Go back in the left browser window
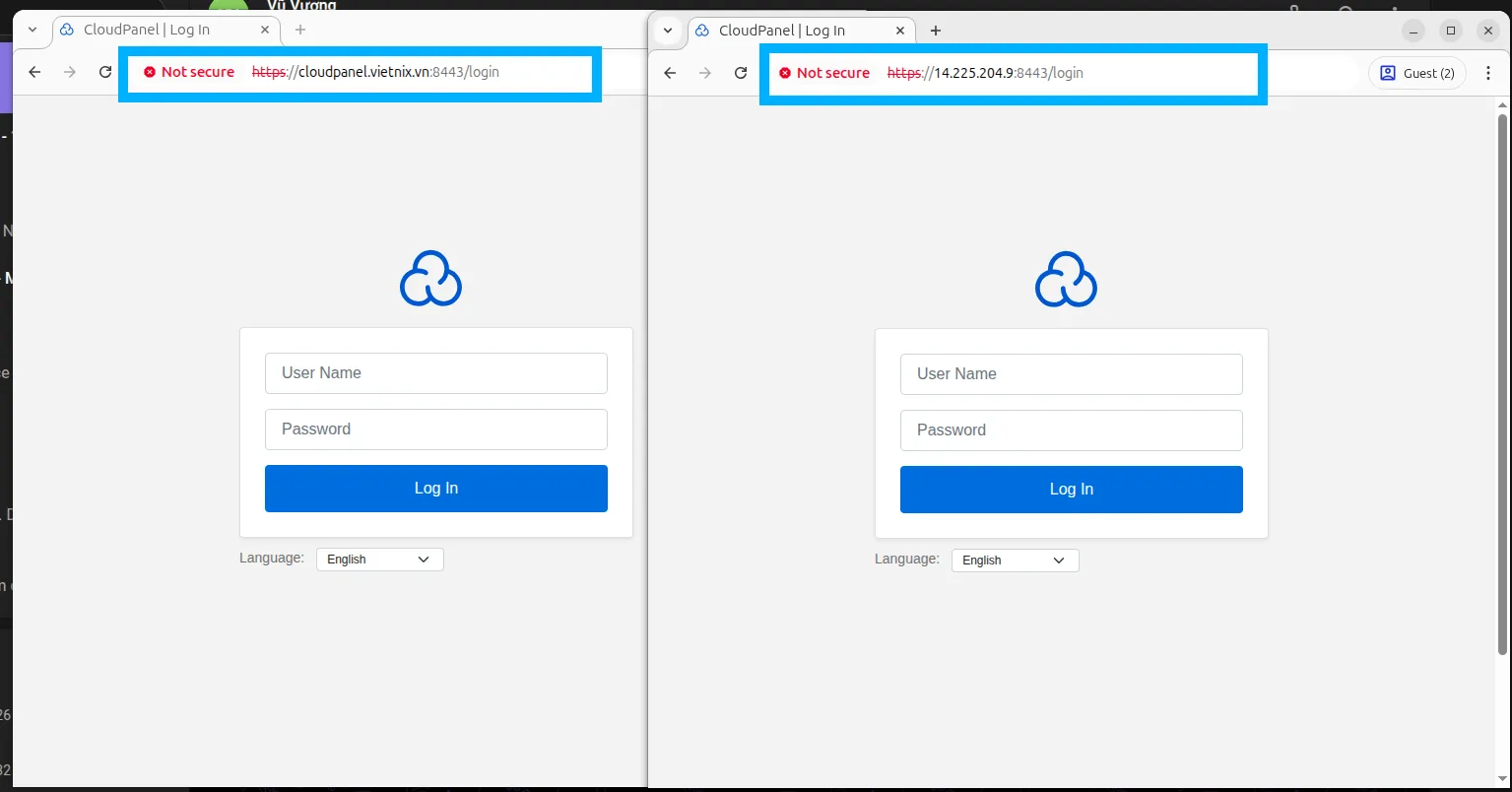Screen dimensions: 1512x792 (x=34, y=72)
